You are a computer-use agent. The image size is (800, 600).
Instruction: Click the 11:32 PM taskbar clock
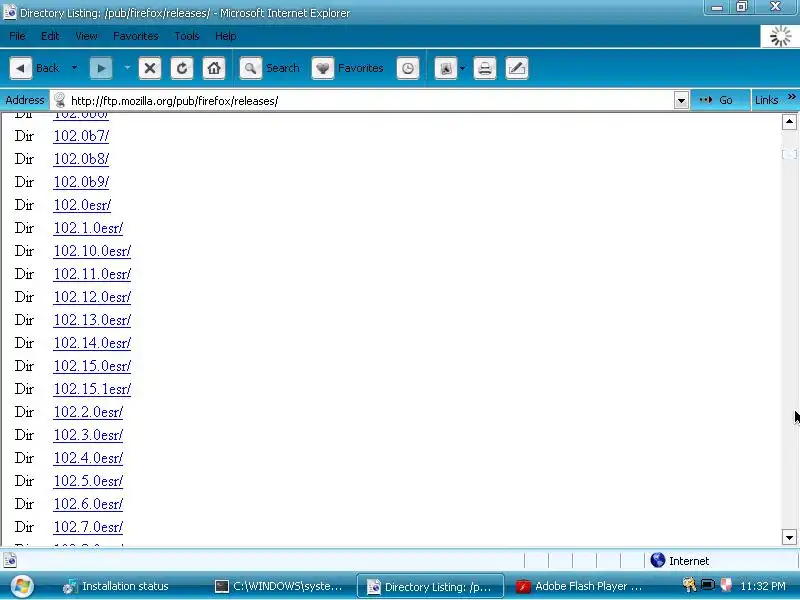tap(763, 586)
